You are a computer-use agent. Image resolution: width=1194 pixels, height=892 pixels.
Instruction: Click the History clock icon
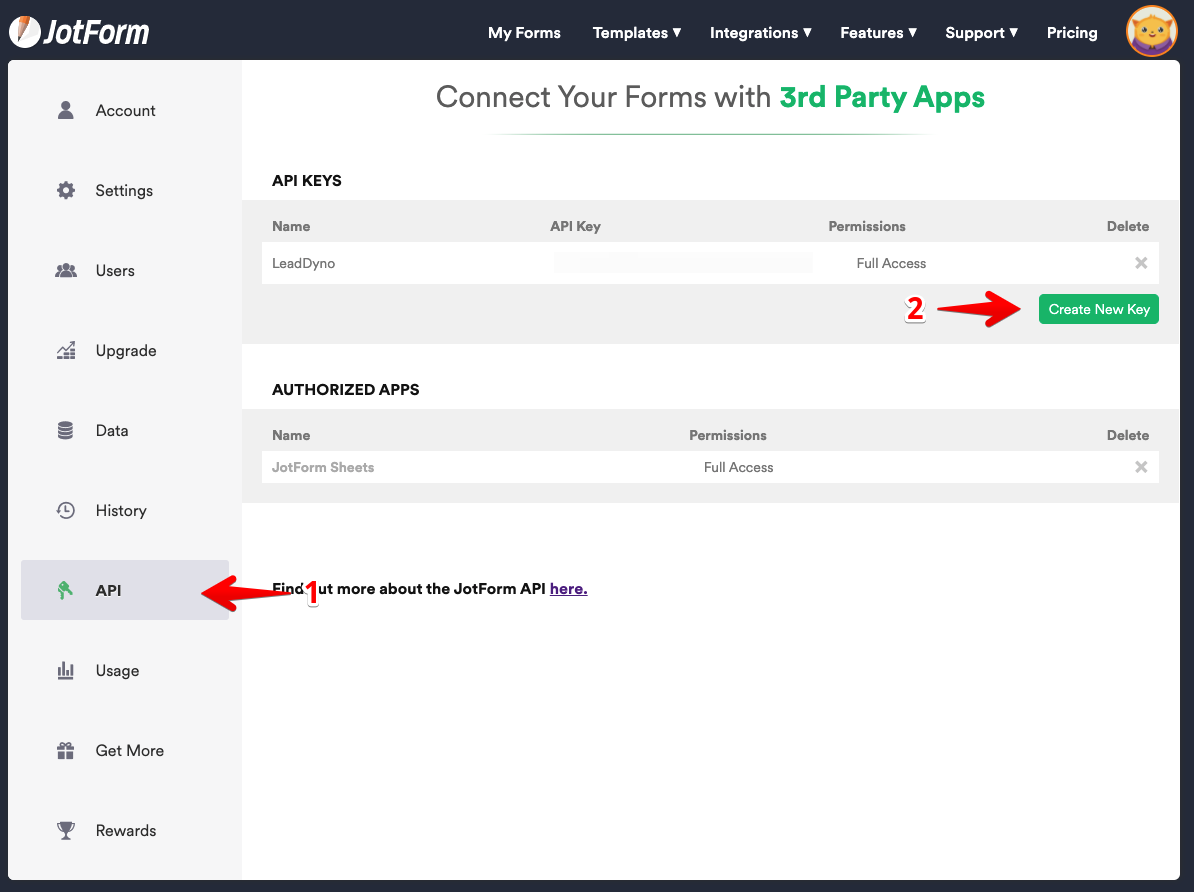click(66, 510)
